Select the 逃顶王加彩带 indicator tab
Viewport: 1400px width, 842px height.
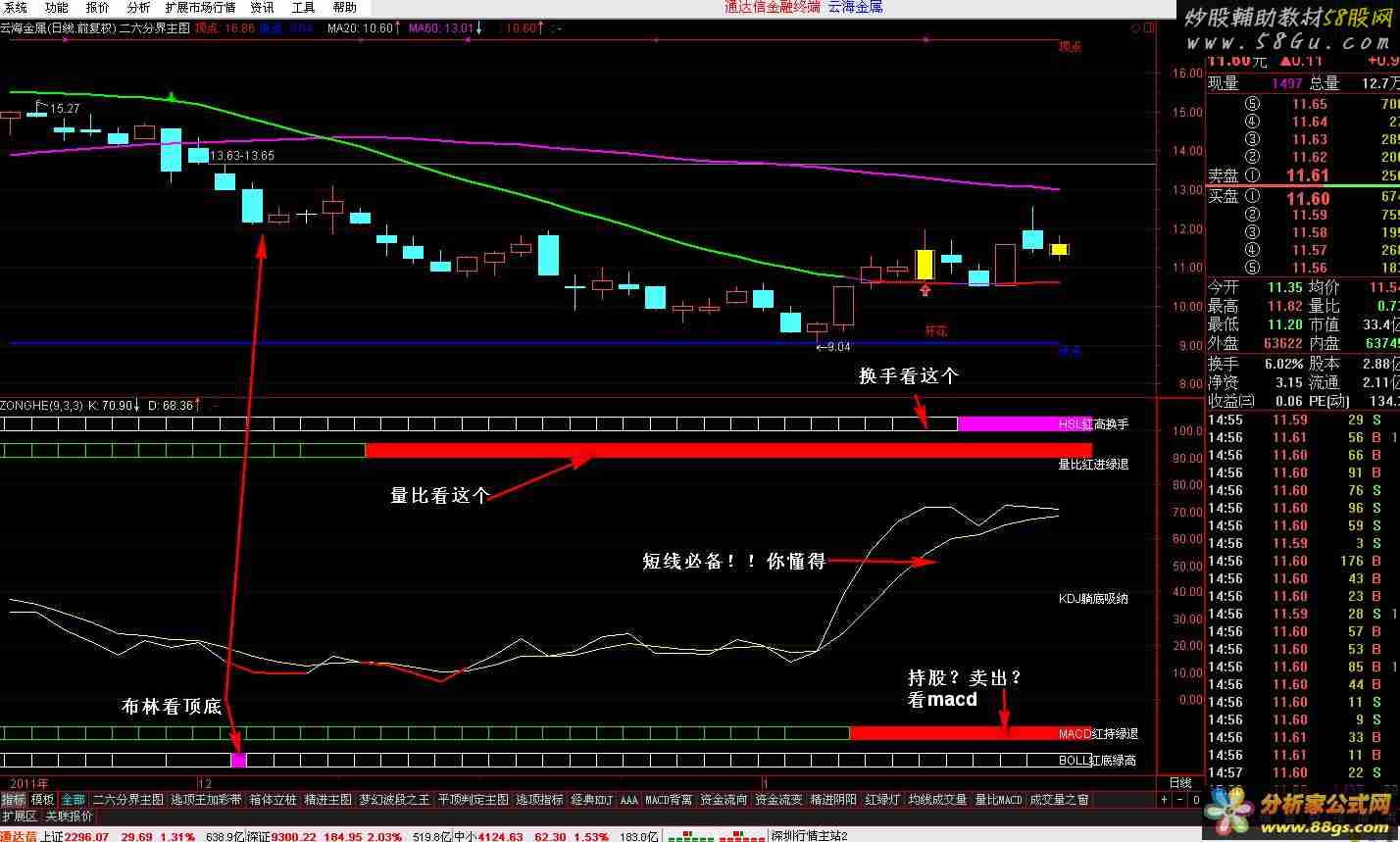[x=206, y=800]
